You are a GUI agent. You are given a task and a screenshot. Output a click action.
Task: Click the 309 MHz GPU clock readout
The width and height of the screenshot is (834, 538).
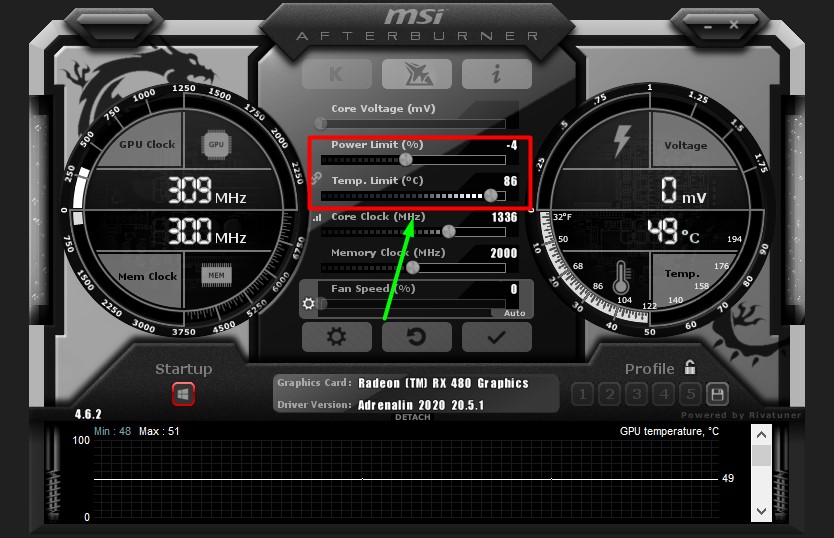[x=207, y=191]
